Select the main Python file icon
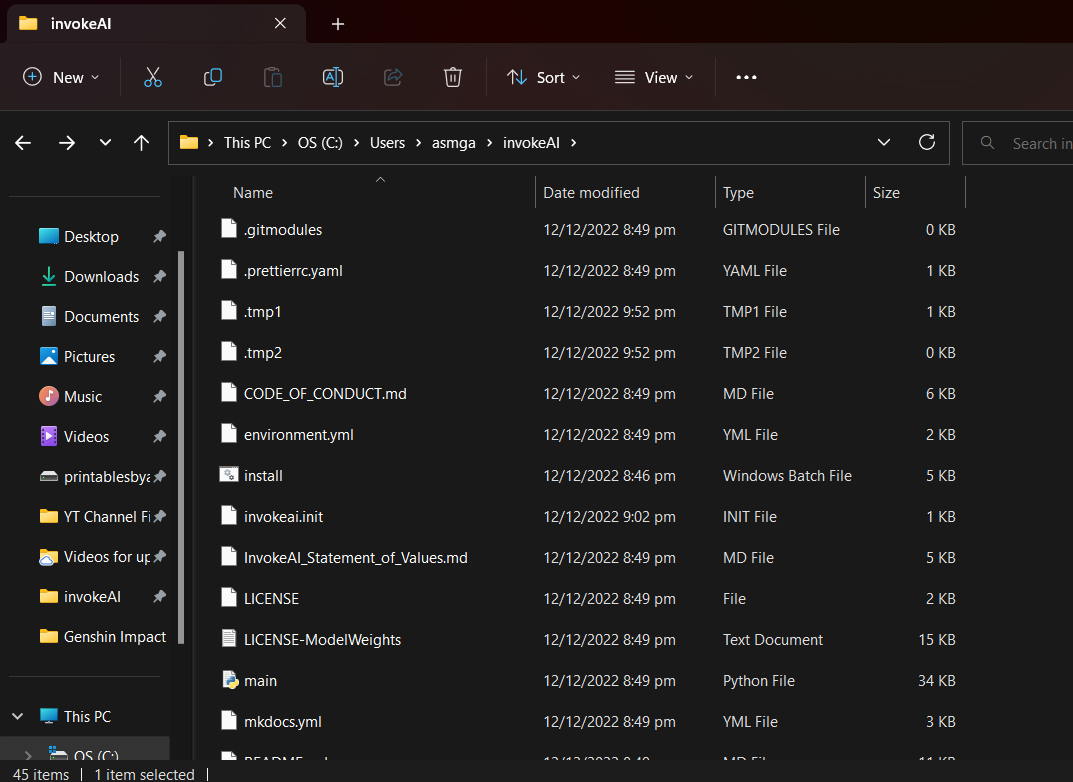 pyautogui.click(x=230, y=680)
